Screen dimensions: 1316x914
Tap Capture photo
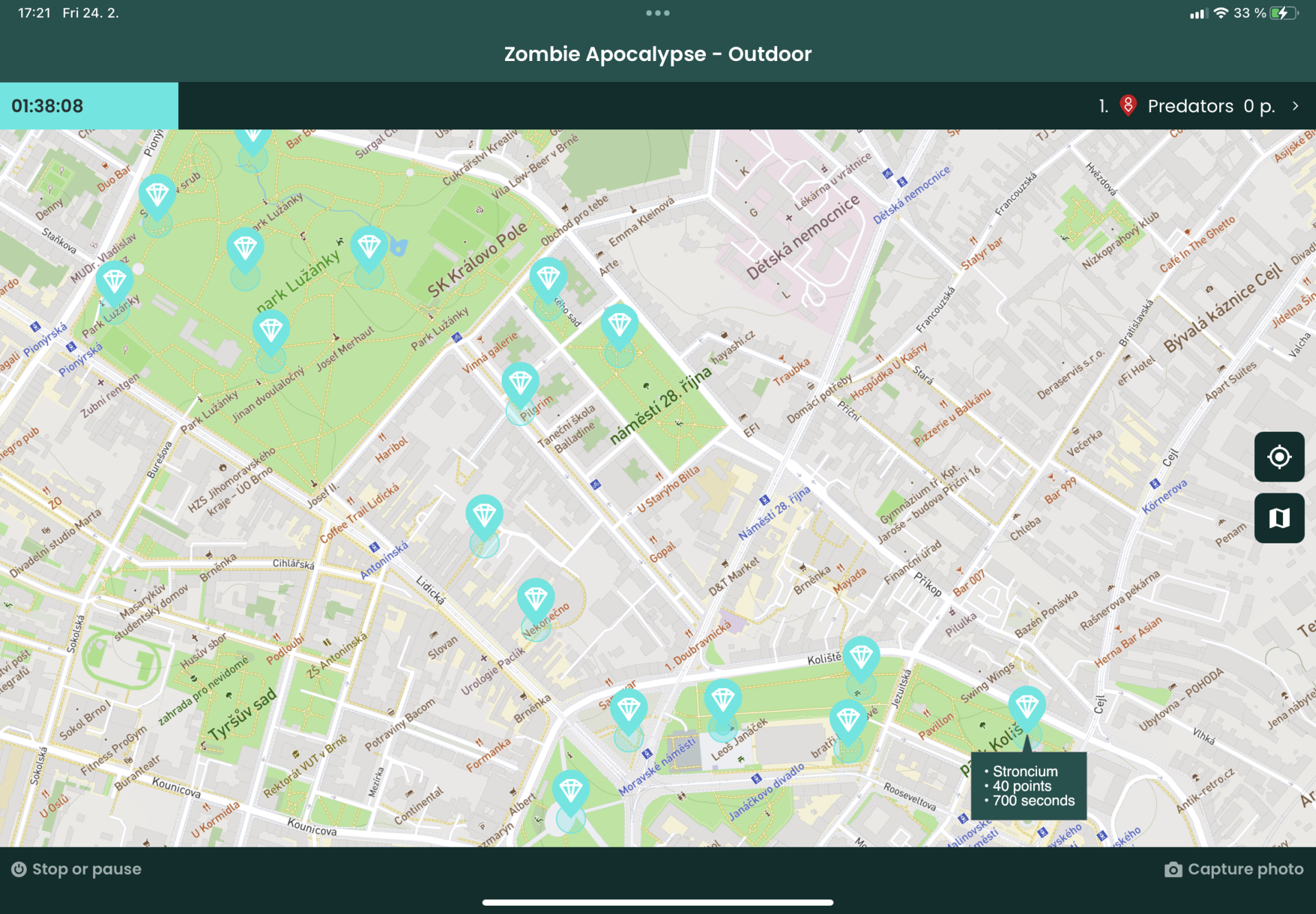1234,869
